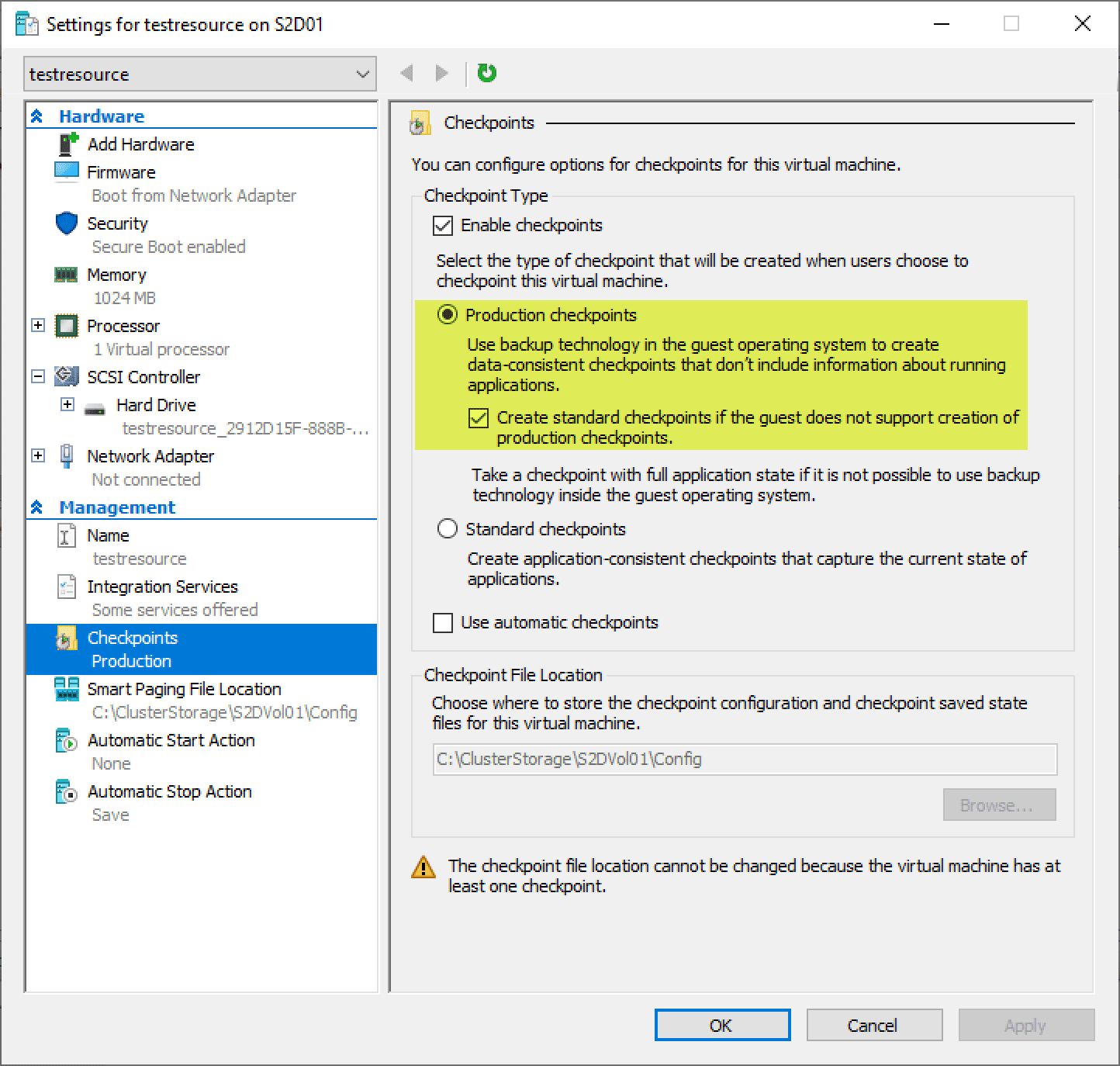Image resolution: width=1120 pixels, height=1066 pixels.
Task: Open the Memory settings icon
Action: [x=67, y=275]
